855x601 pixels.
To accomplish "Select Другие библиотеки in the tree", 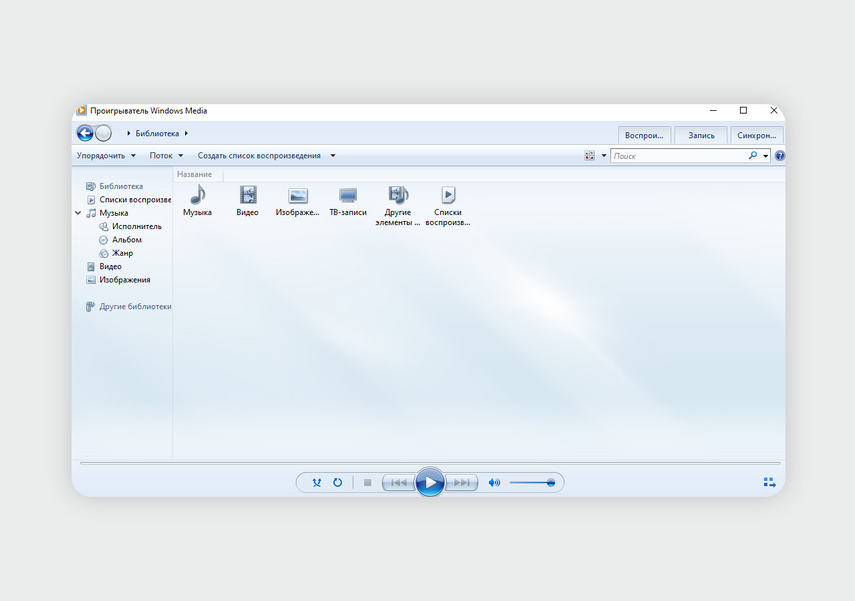I will [x=135, y=306].
